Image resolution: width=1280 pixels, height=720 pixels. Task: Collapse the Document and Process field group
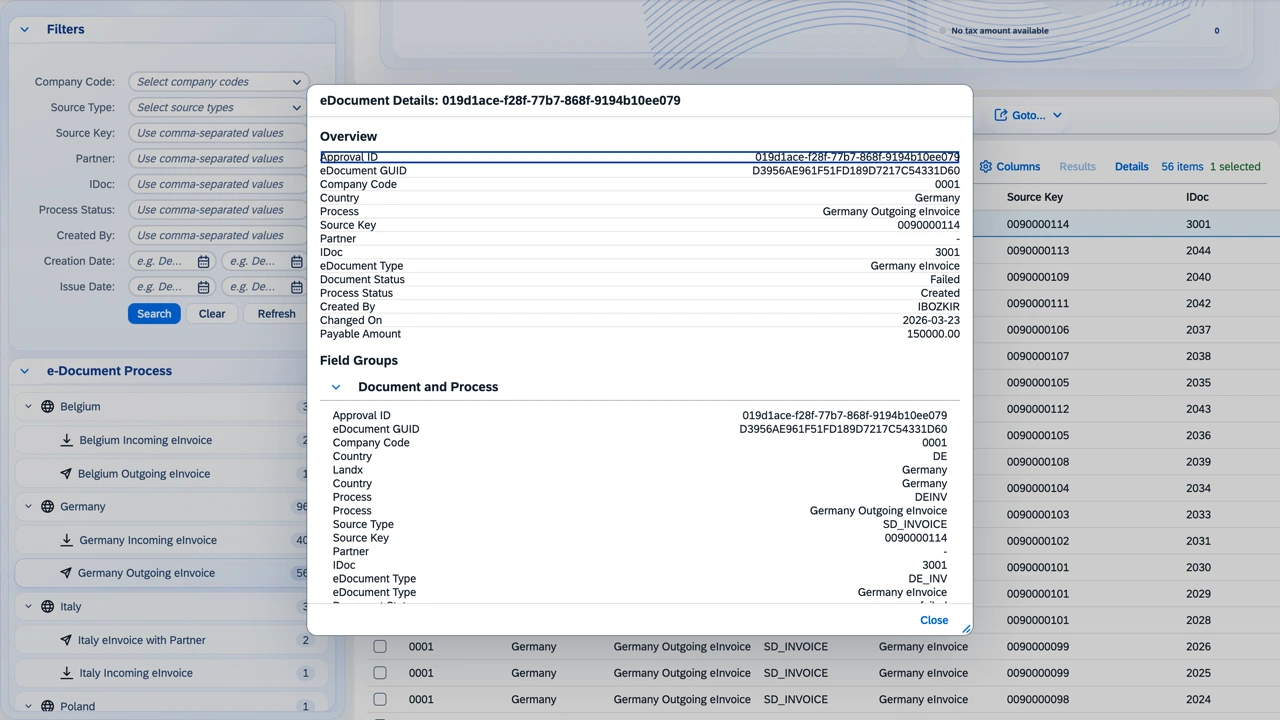coord(336,387)
